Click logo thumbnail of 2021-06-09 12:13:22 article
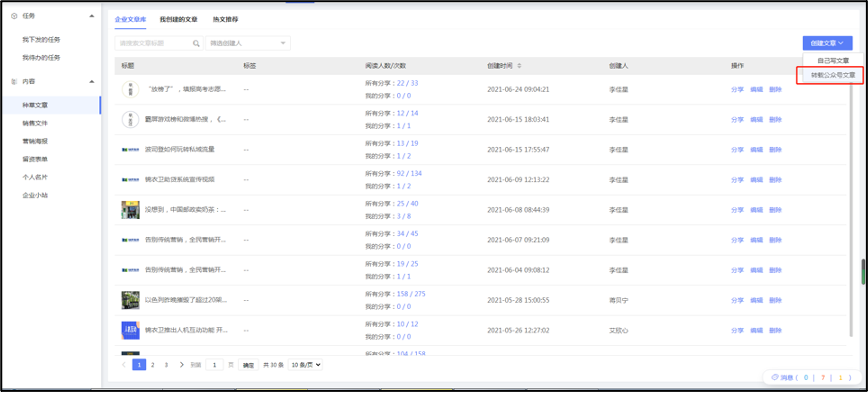Viewport: 868px width, 393px height. pos(130,180)
